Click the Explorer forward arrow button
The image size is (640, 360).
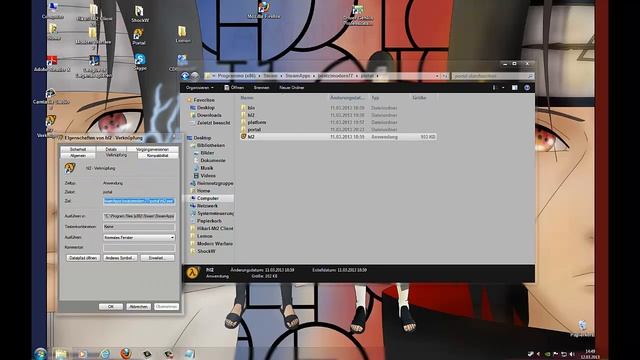coord(195,76)
